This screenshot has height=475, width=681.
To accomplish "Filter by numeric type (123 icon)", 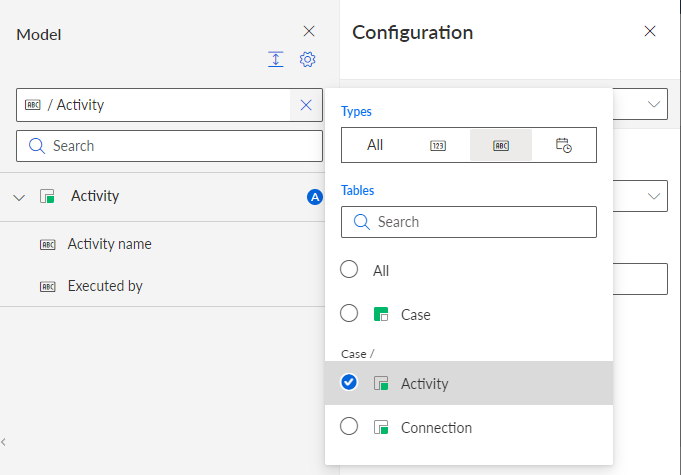I will [438, 145].
